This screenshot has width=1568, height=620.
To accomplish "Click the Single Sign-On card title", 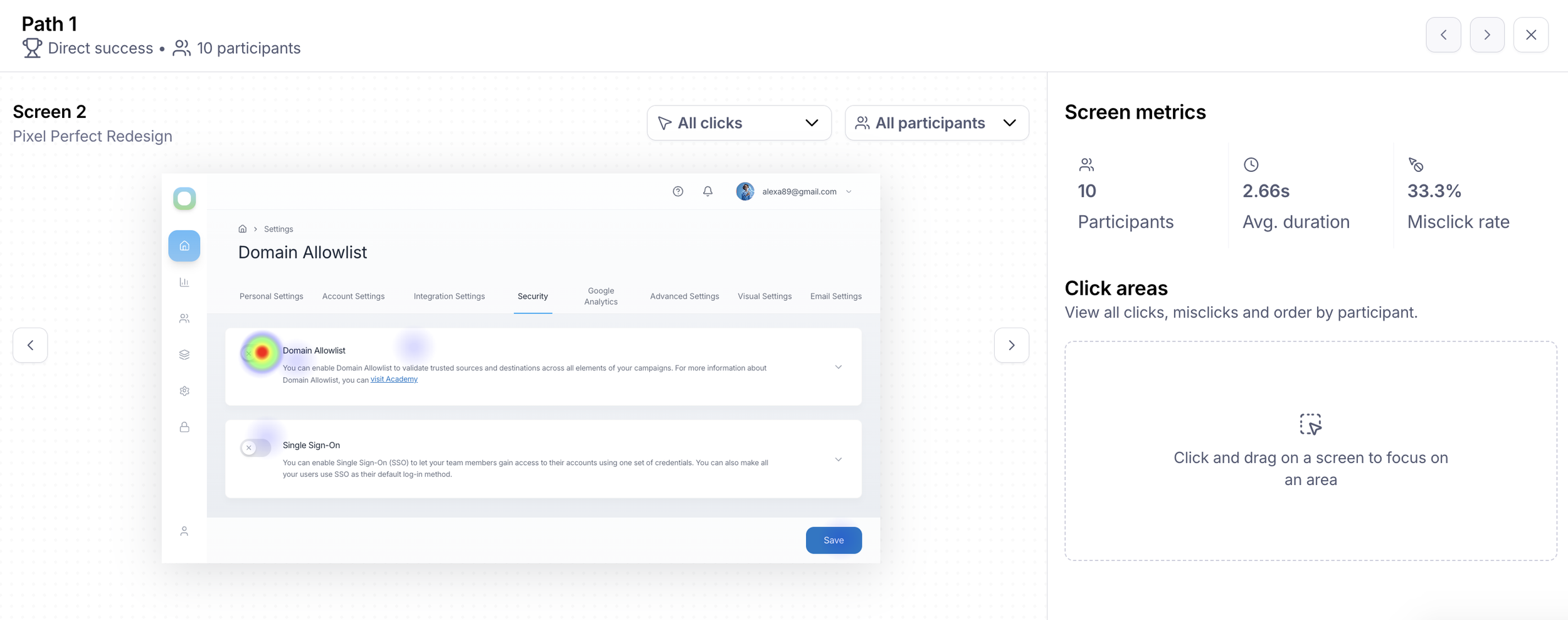I will coord(311,445).
